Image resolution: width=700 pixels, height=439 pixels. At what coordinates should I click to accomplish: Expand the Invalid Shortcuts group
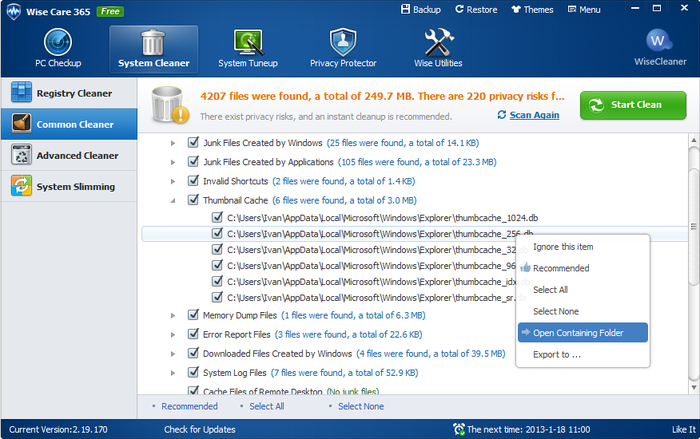pyautogui.click(x=173, y=181)
